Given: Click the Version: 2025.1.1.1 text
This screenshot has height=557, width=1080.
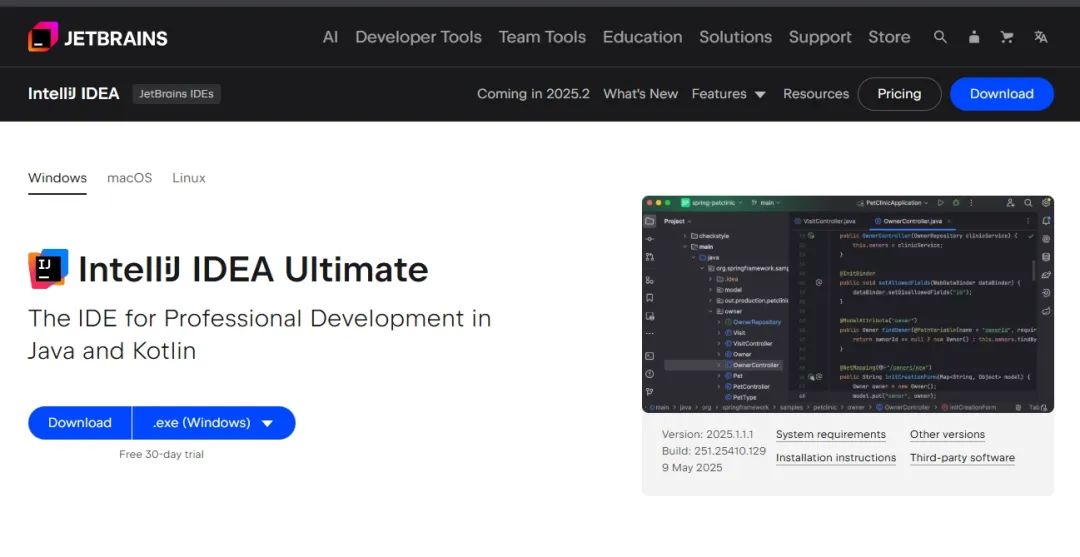Looking at the screenshot, I should 707,434.
